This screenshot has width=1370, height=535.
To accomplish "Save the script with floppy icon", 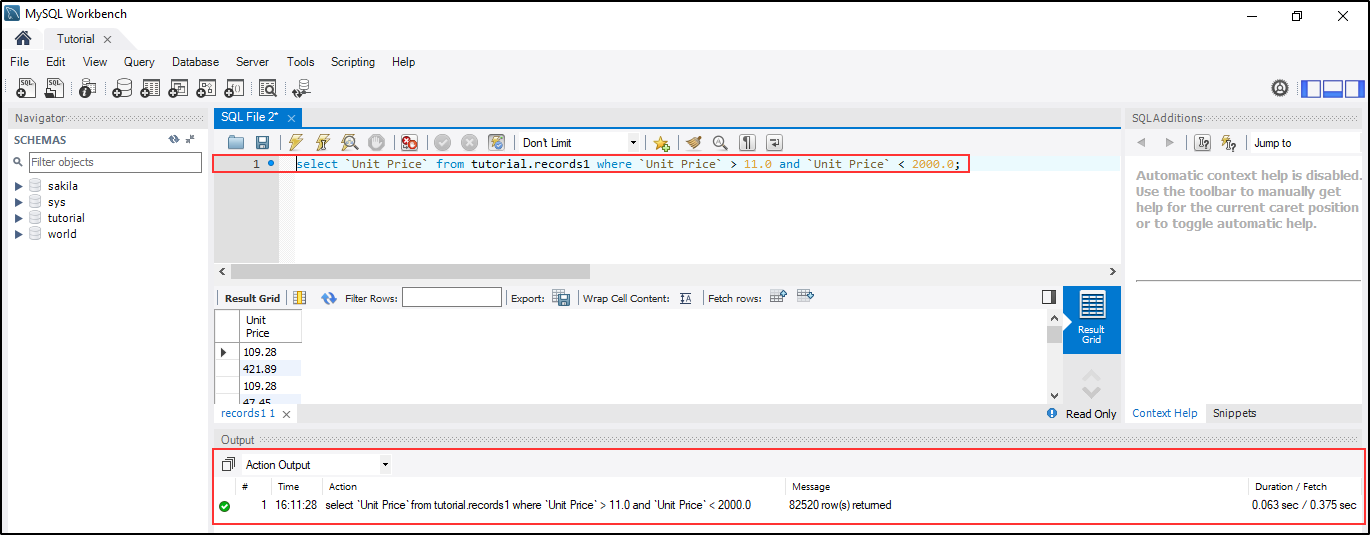I will tap(262, 143).
